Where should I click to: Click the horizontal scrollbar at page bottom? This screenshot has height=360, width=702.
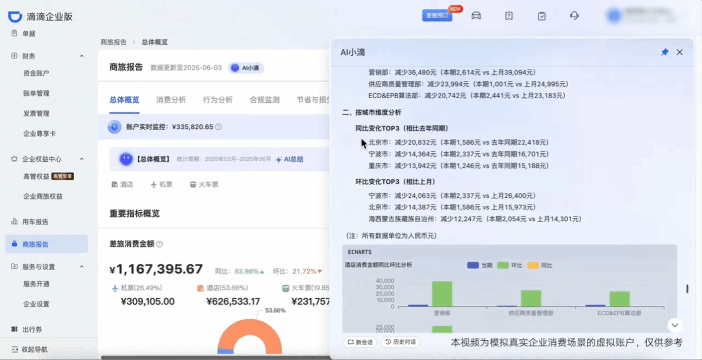[x=215, y=357]
